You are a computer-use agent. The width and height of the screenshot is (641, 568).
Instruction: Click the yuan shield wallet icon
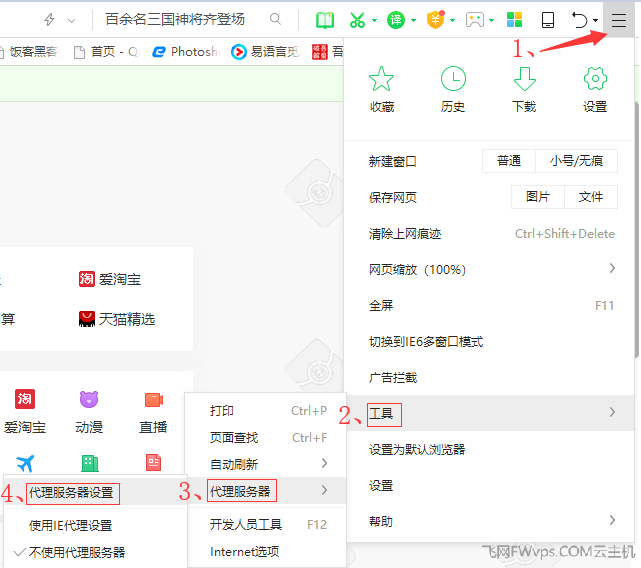click(x=435, y=20)
